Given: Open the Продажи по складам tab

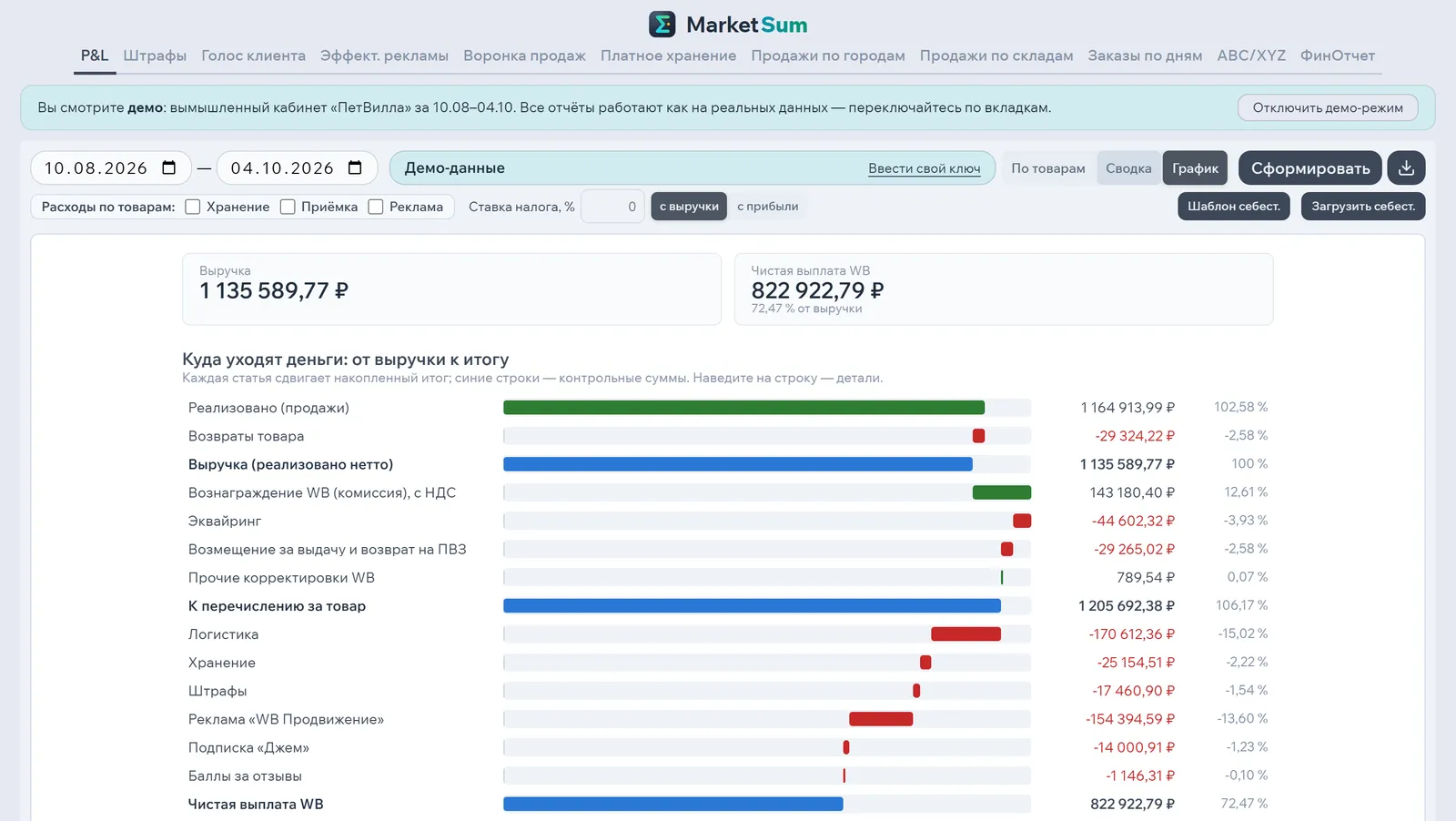Looking at the screenshot, I should 996,56.
